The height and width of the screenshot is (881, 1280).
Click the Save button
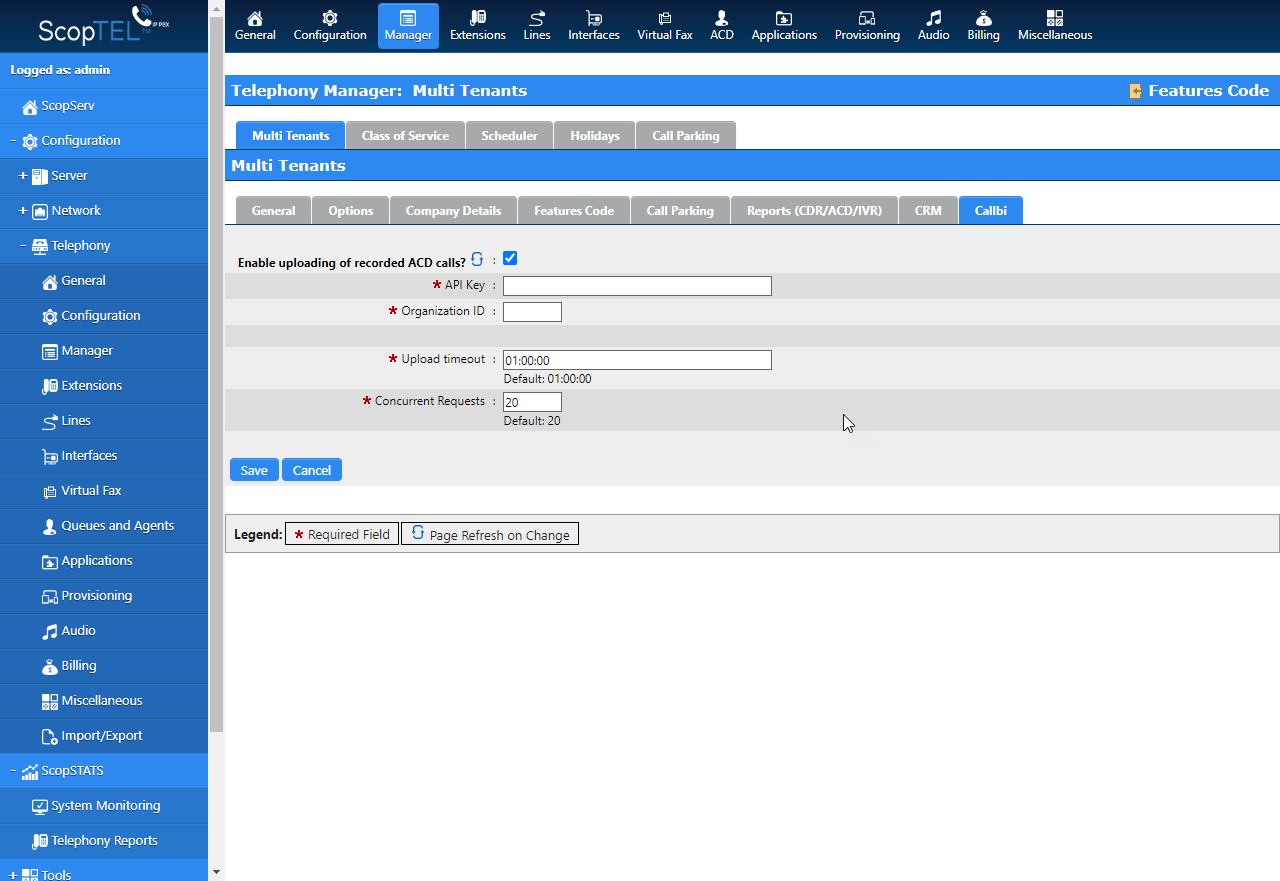pos(254,470)
